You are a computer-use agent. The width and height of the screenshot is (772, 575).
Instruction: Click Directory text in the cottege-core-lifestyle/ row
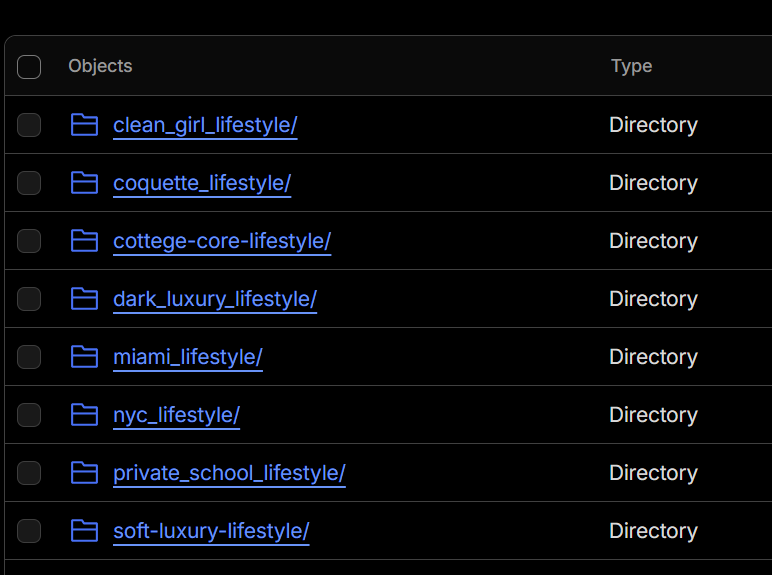[x=653, y=241]
